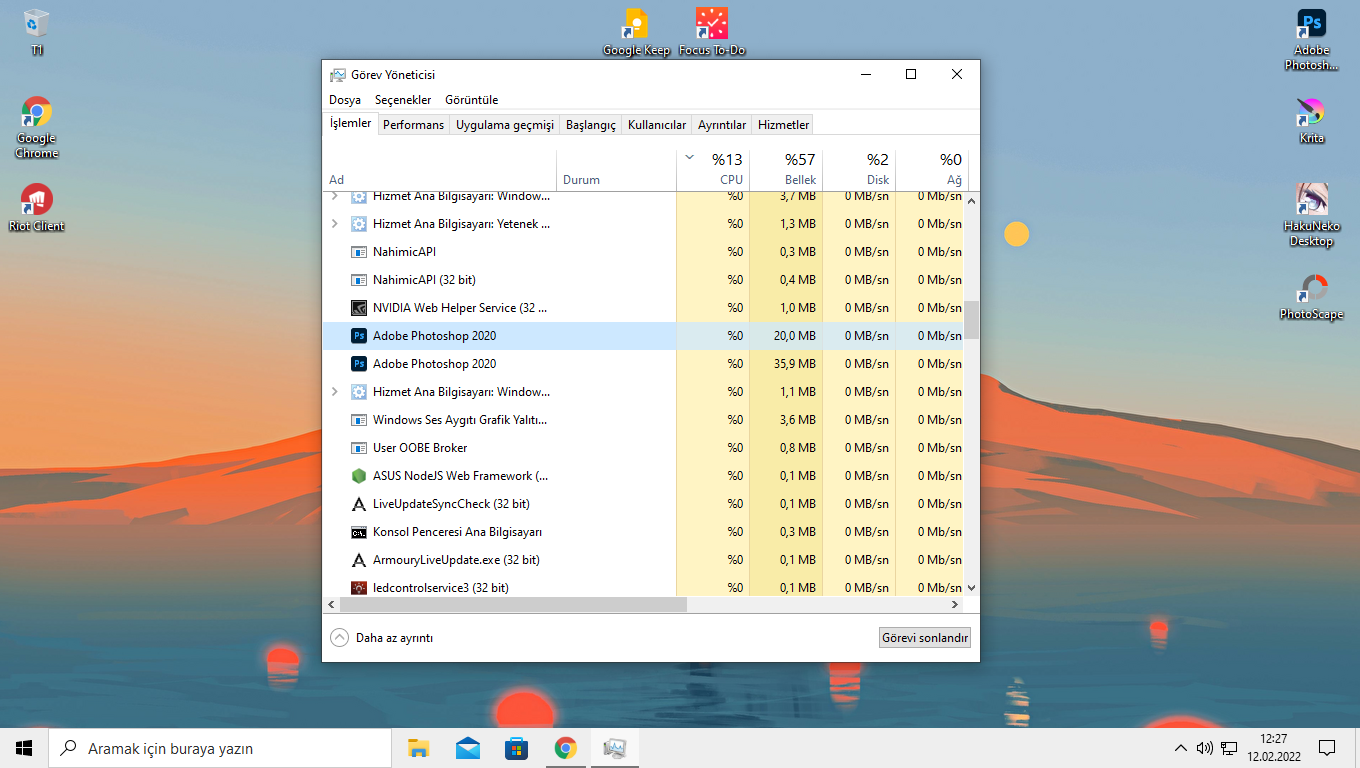1360x768 pixels.
Task: Select the HakuNeko Desktop icon
Action: (x=1311, y=202)
